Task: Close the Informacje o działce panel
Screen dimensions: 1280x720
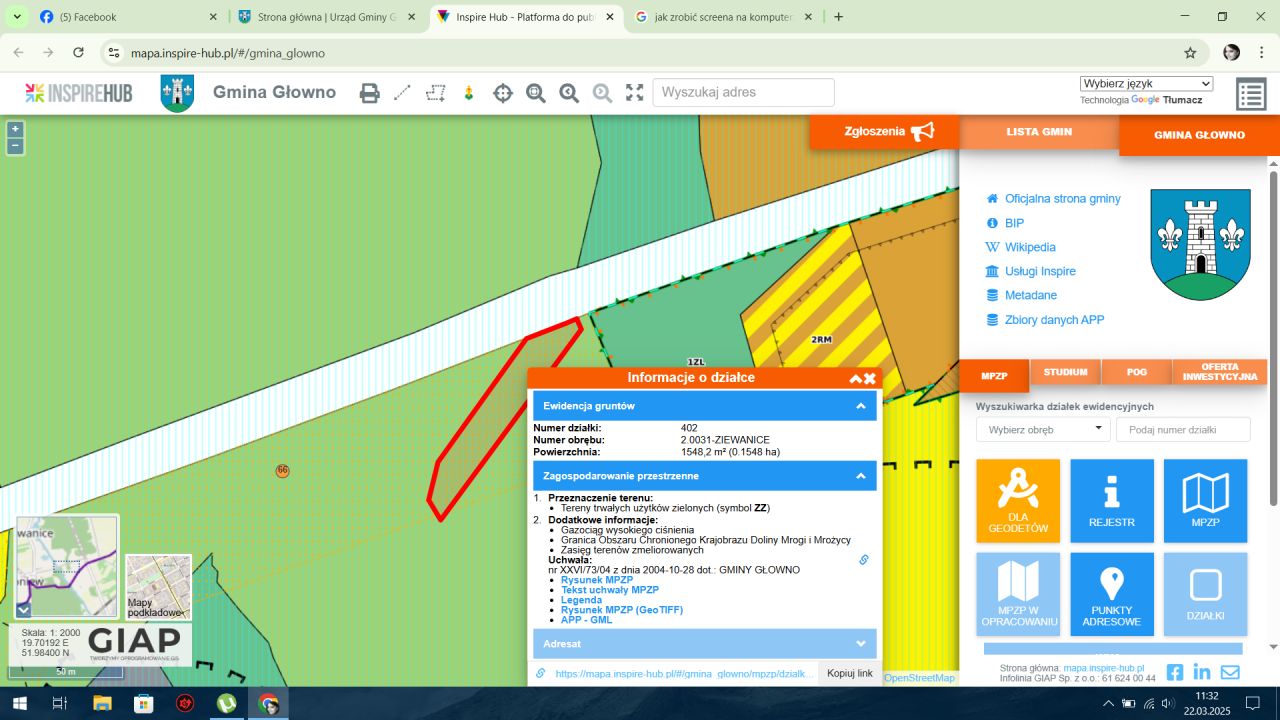Action: click(x=870, y=378)
